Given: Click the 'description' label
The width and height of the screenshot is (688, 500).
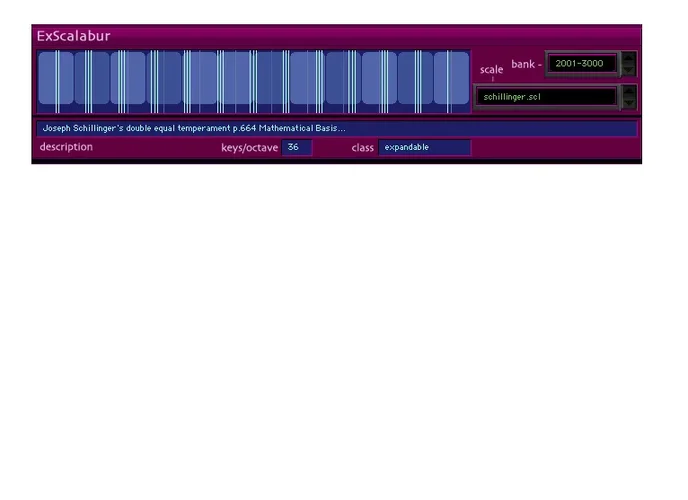Looking at the screenshot, I should pos(66,146).
